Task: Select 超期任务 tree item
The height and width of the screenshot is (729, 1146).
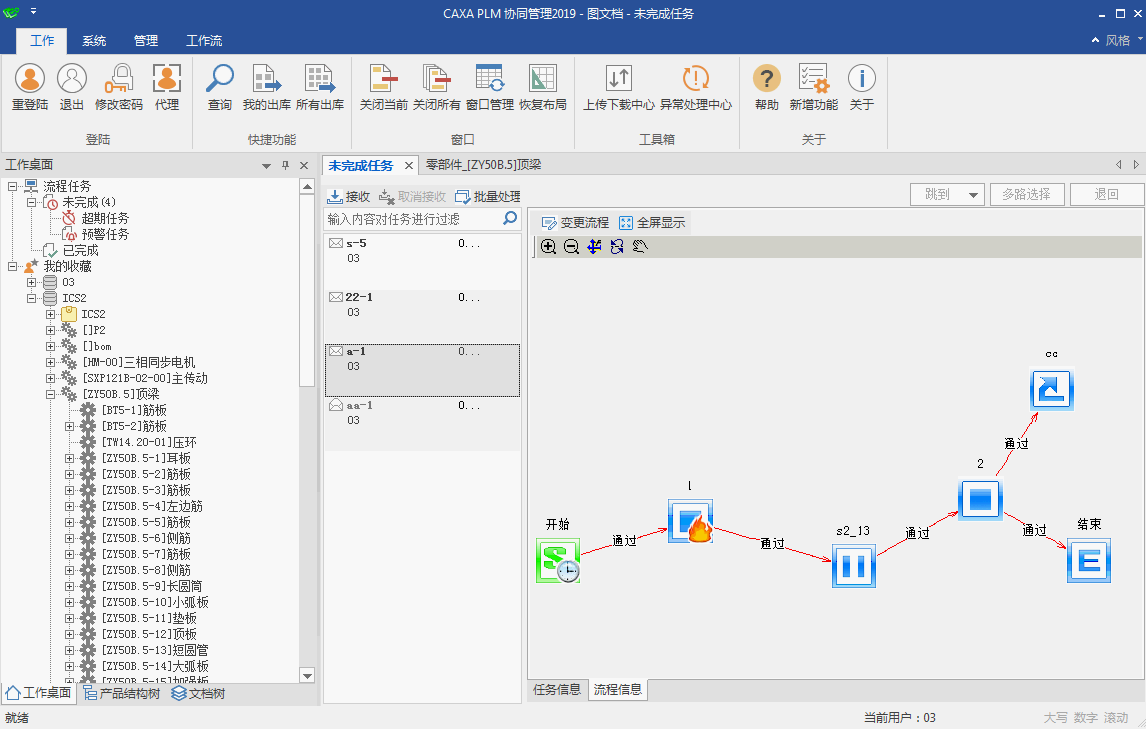Action: pyautogui.click(x=105, y=219)
